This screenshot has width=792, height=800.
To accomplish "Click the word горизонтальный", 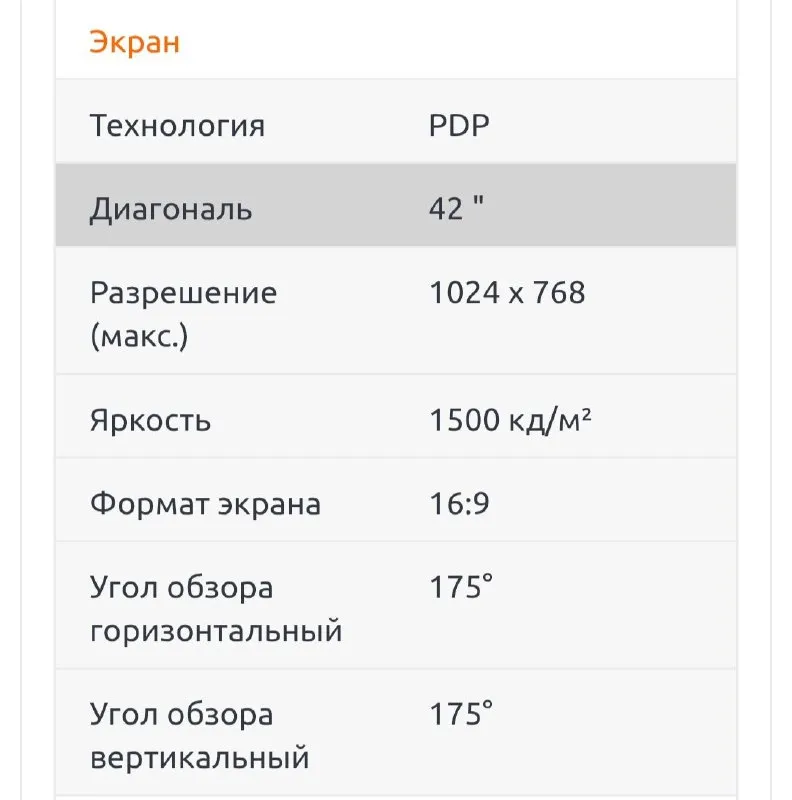I will (x=216, y=631).
